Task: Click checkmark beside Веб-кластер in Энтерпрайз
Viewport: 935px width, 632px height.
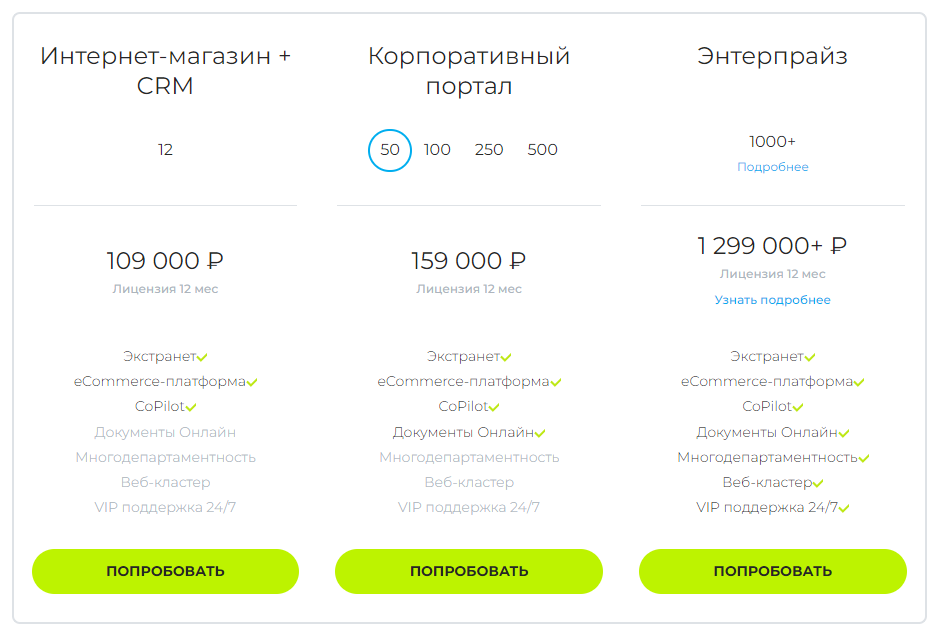Action: click(x=818, y=484)
